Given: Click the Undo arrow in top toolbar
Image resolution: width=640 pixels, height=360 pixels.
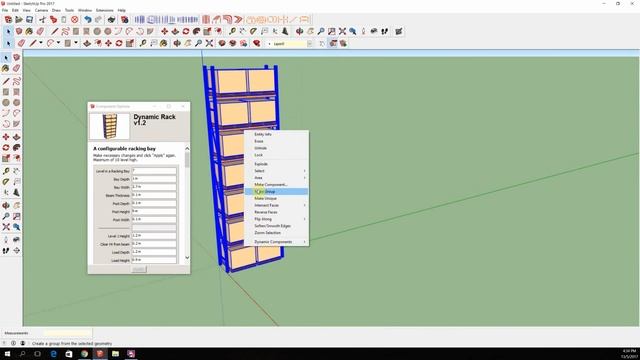Looking at the screenshot, I should tap(88, 19).
